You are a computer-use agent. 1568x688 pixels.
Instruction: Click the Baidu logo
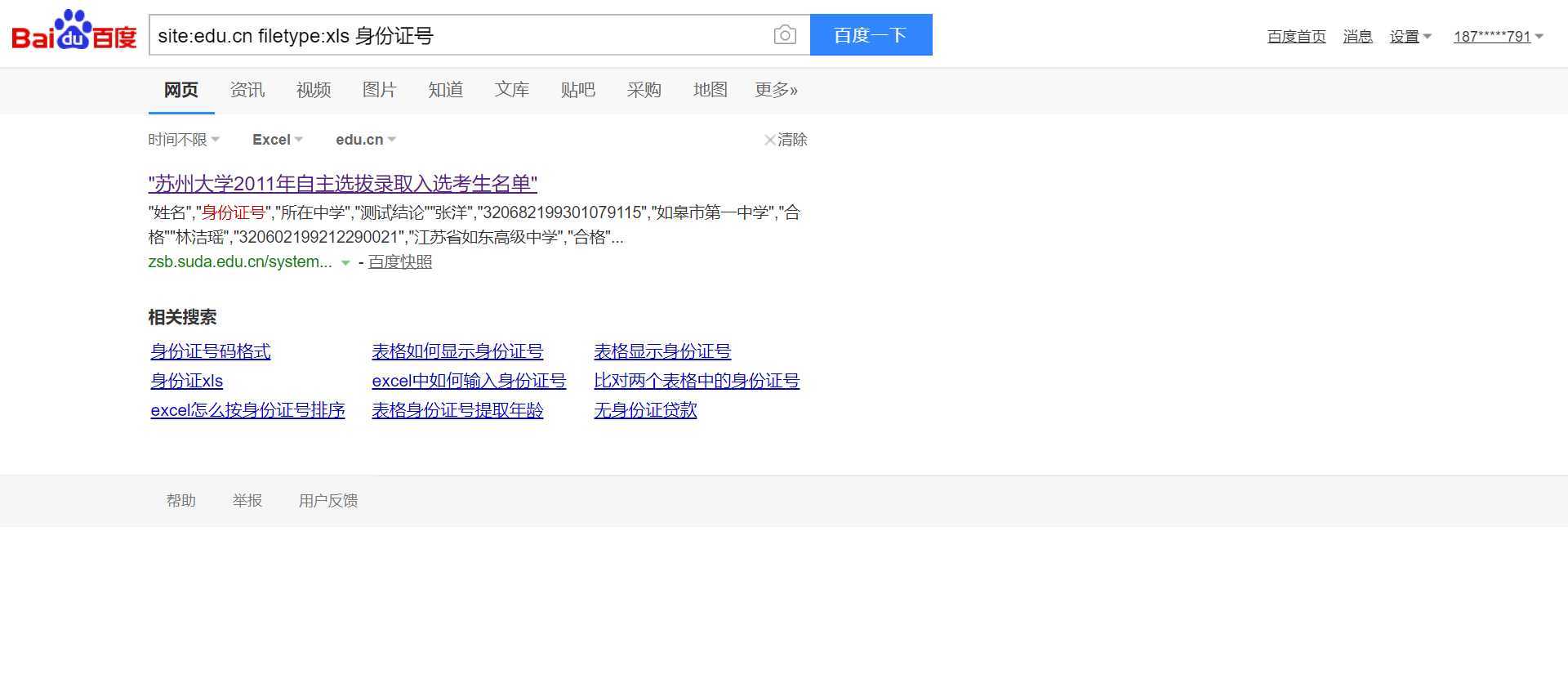[74, 31]
